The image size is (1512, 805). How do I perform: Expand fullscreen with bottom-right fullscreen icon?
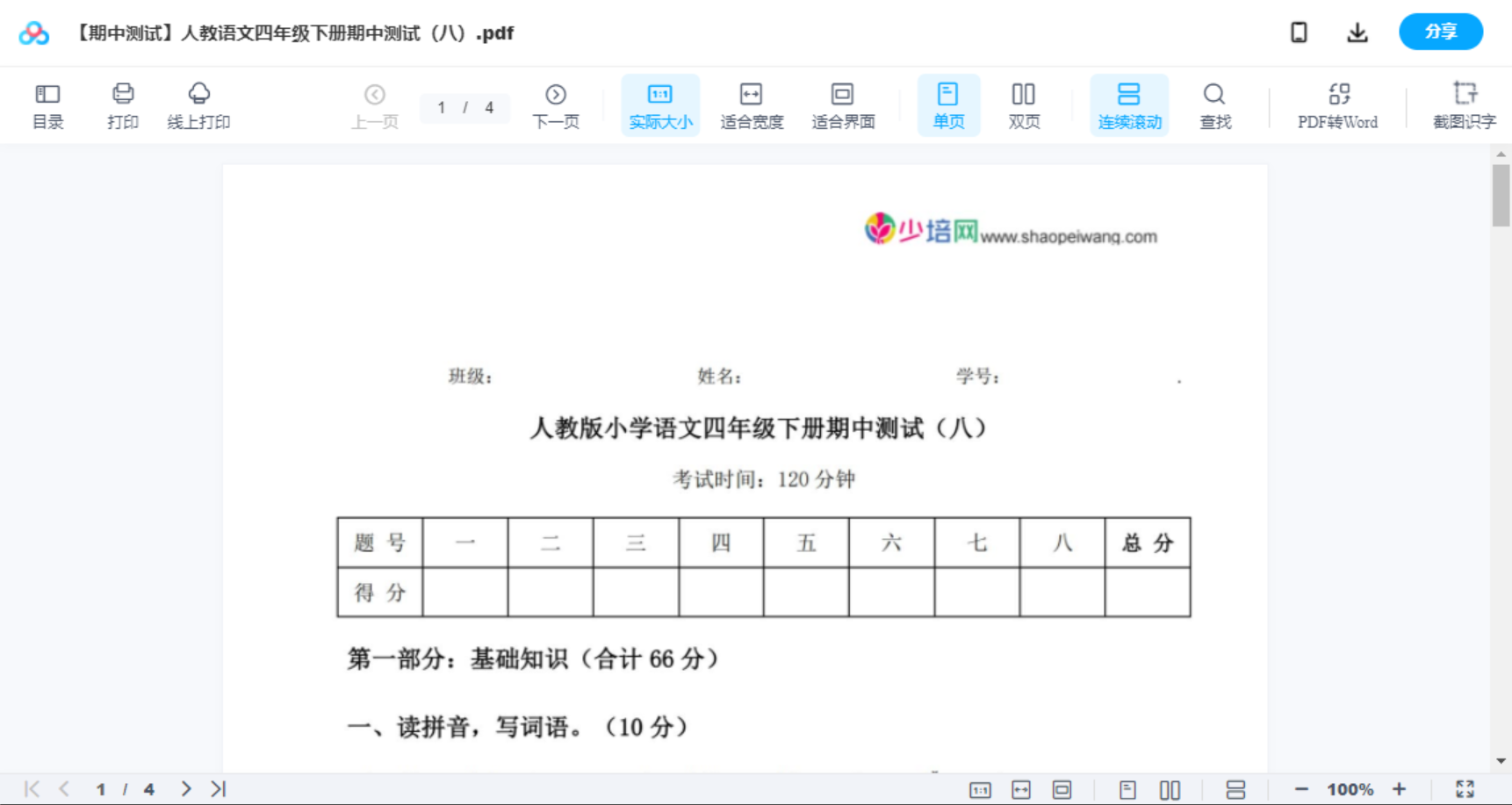pyautogui.click(x=1464, y=788)
